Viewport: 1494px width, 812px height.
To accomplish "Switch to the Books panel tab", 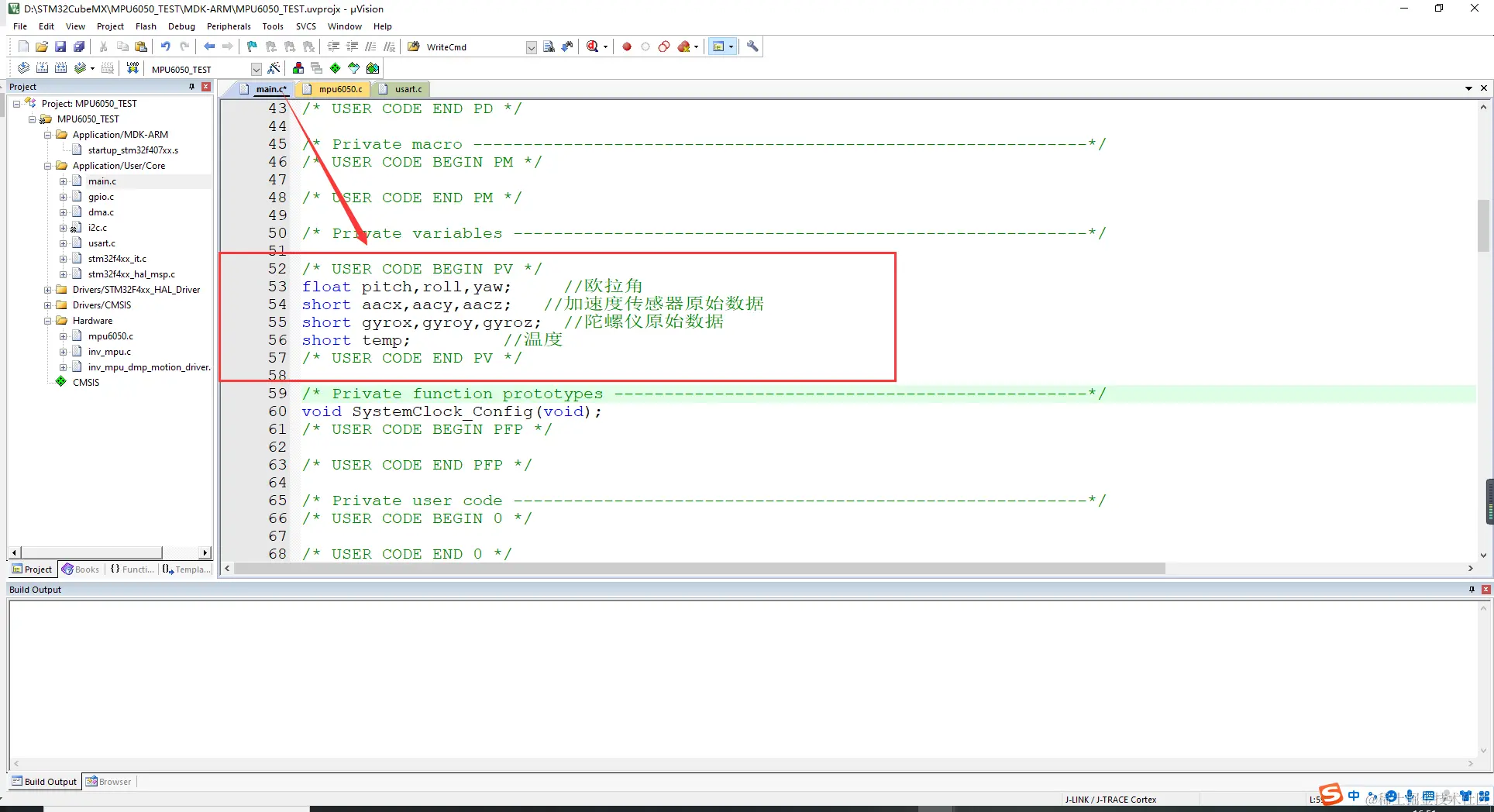I will point(81,569).
